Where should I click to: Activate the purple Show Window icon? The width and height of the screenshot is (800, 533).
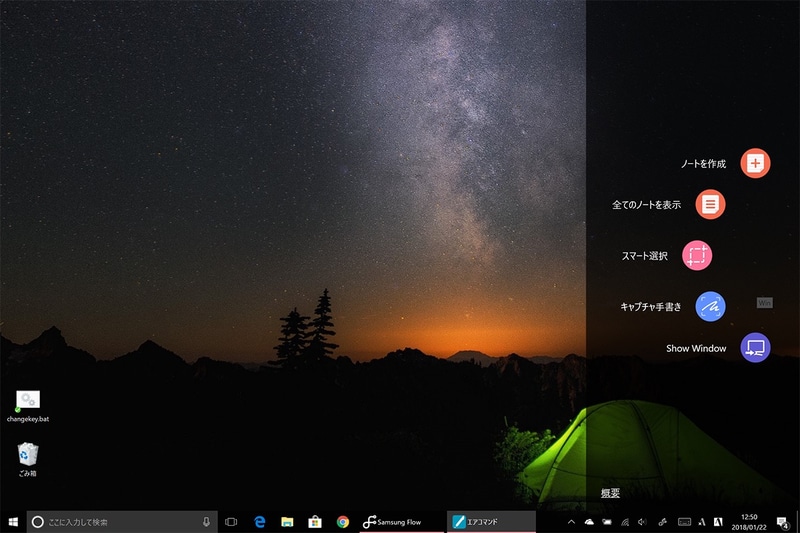pyautogui.click(x=755, y=348)
